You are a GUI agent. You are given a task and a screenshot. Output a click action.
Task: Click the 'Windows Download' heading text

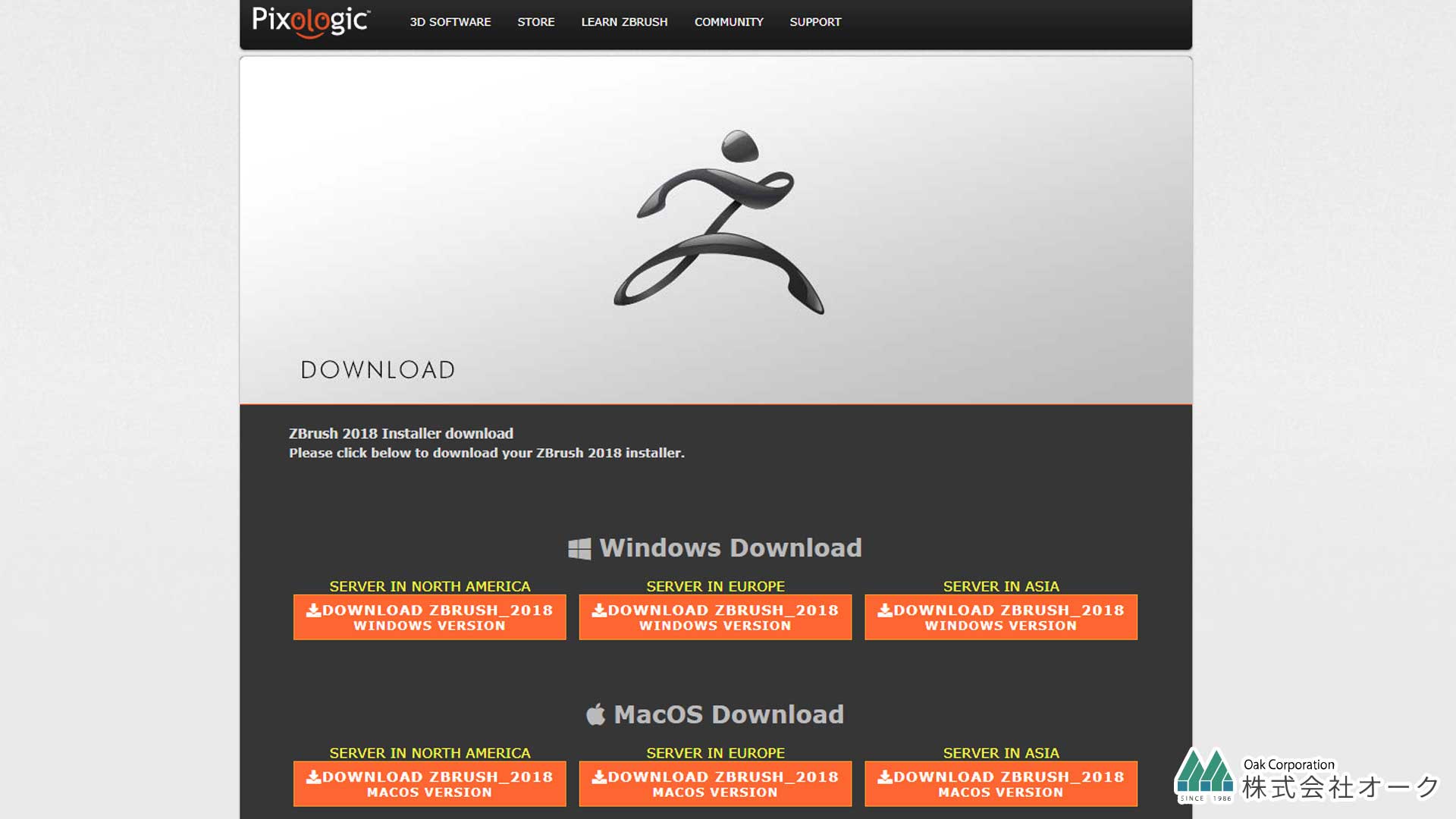[730, 548]
